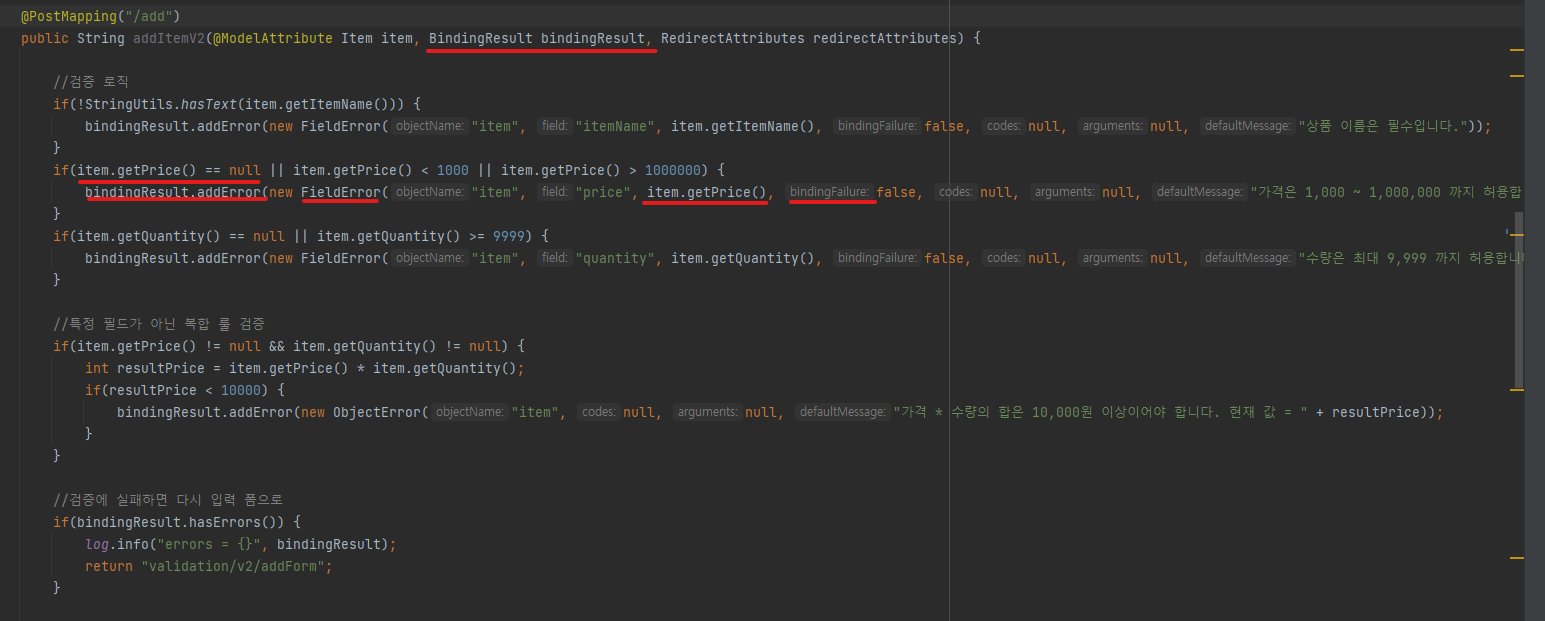Viewport: 1545px width, 621px height.
Task: Click the redirectAttributes parameter name
Action: [884, 39]
